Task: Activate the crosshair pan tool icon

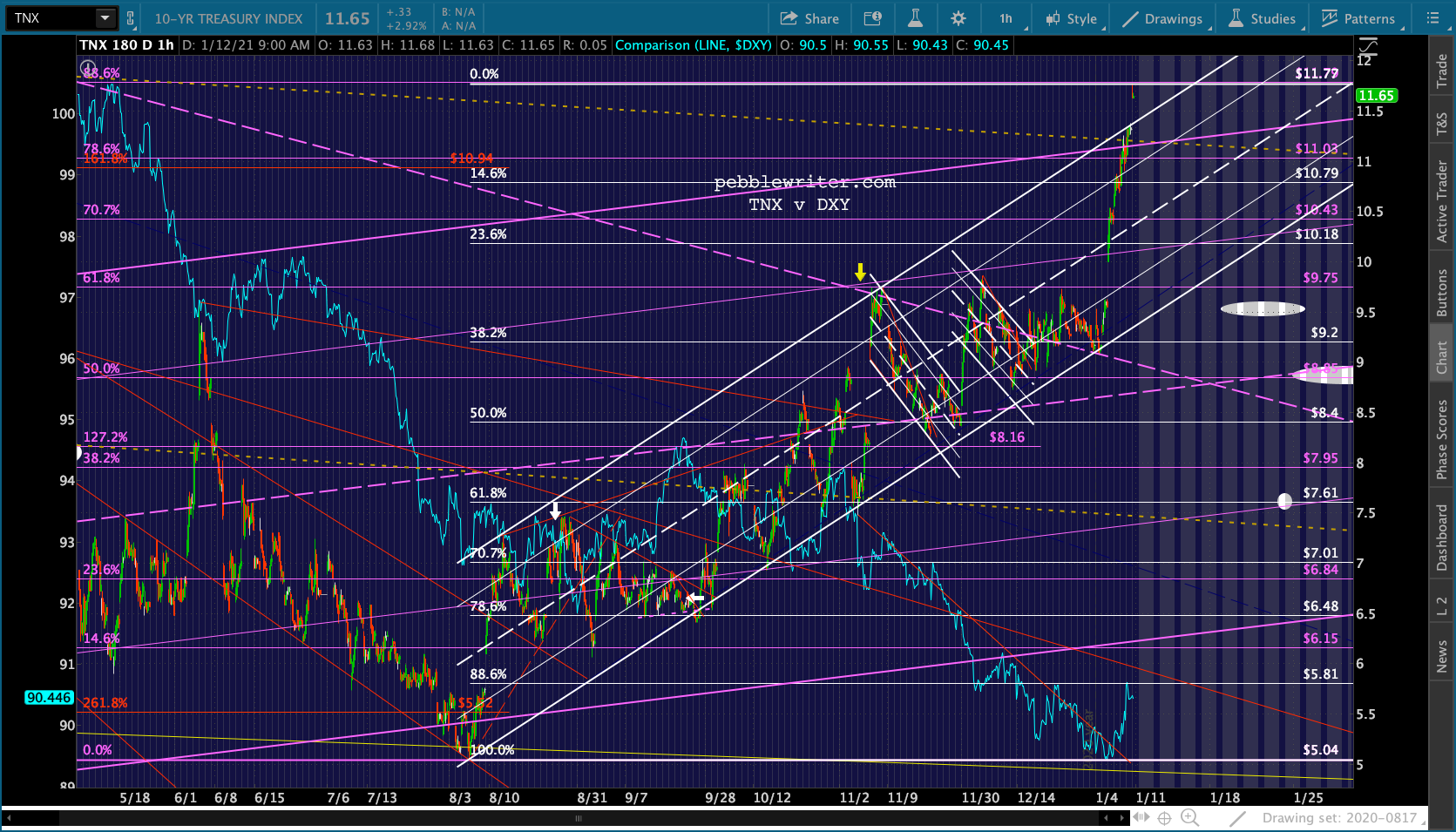Action: [1164, 818]
